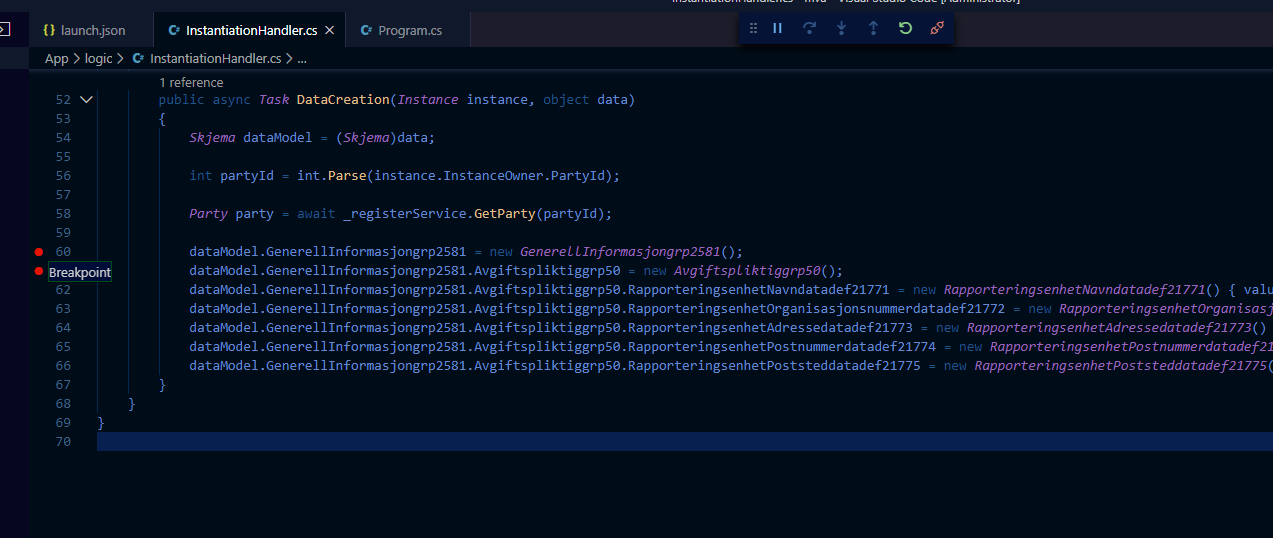Click the breadcrumb ellipsis symbol item
This screenshot has width=1273, height=538.
(x=302, y=59)
